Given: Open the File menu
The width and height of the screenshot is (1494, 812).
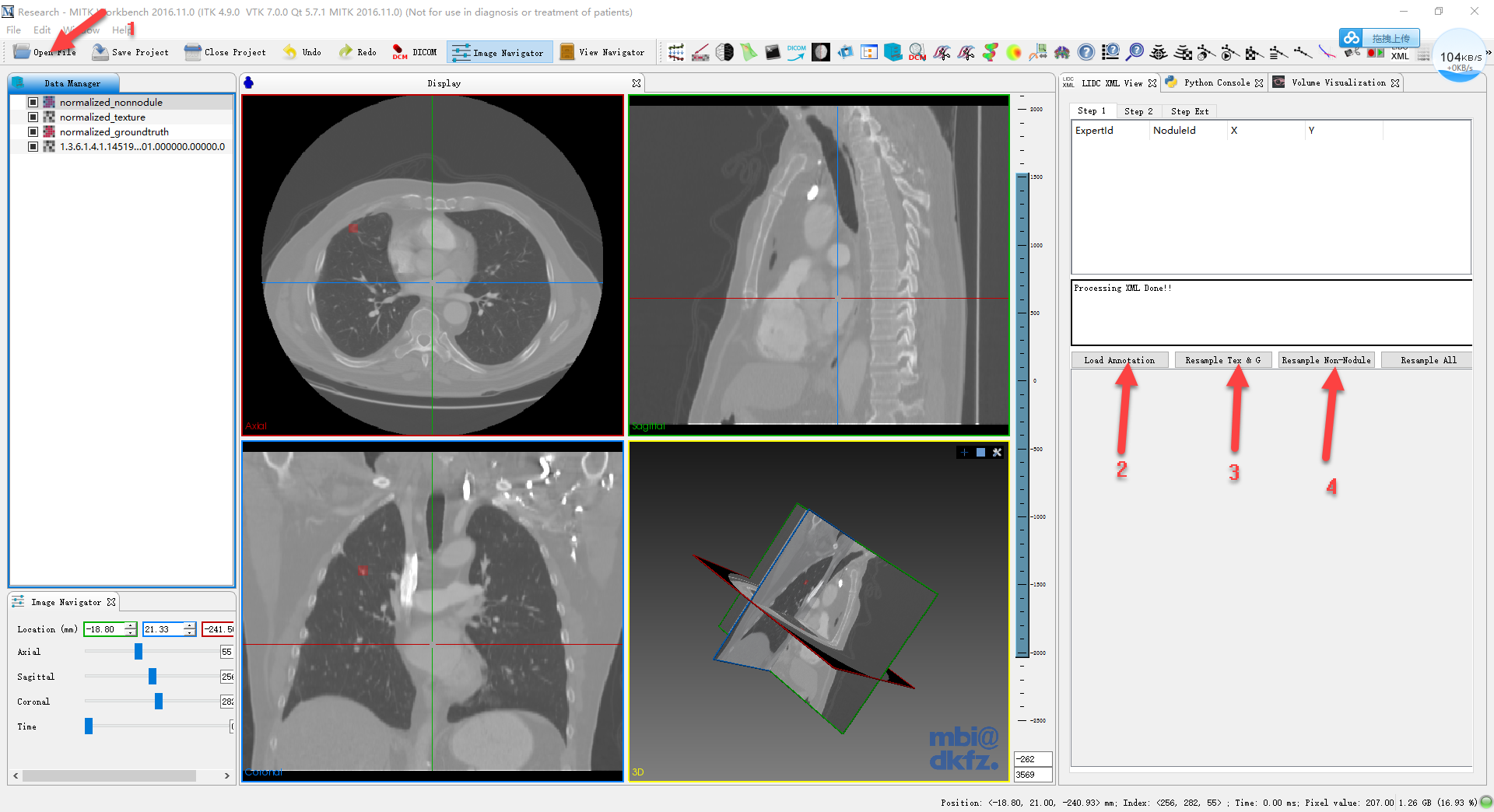Looking at the screenshot, I should coord(13,30).
